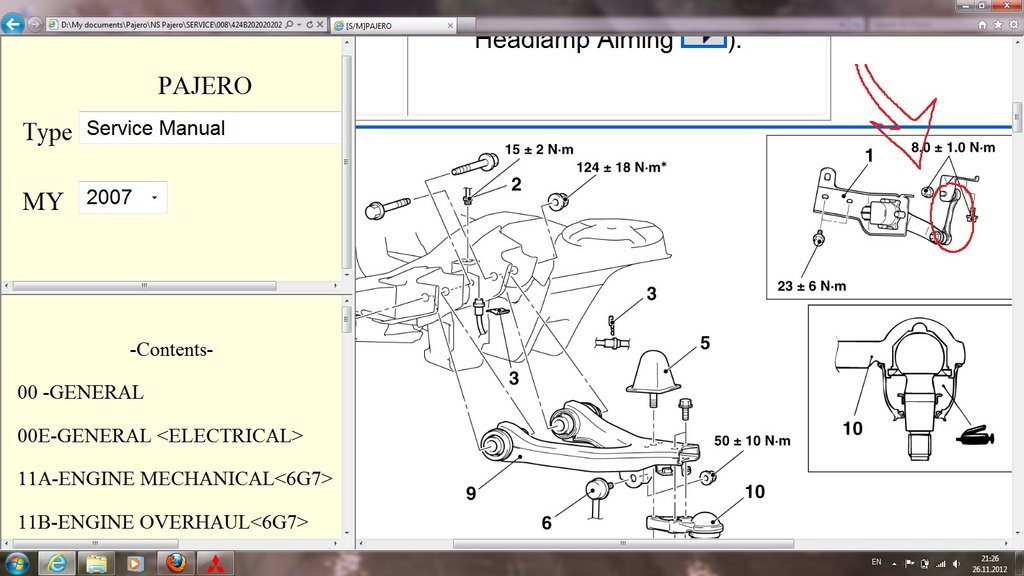Open the MY 2007 model year dropdown
Screen dimensions: 1024x576
[x=123, y=197]
